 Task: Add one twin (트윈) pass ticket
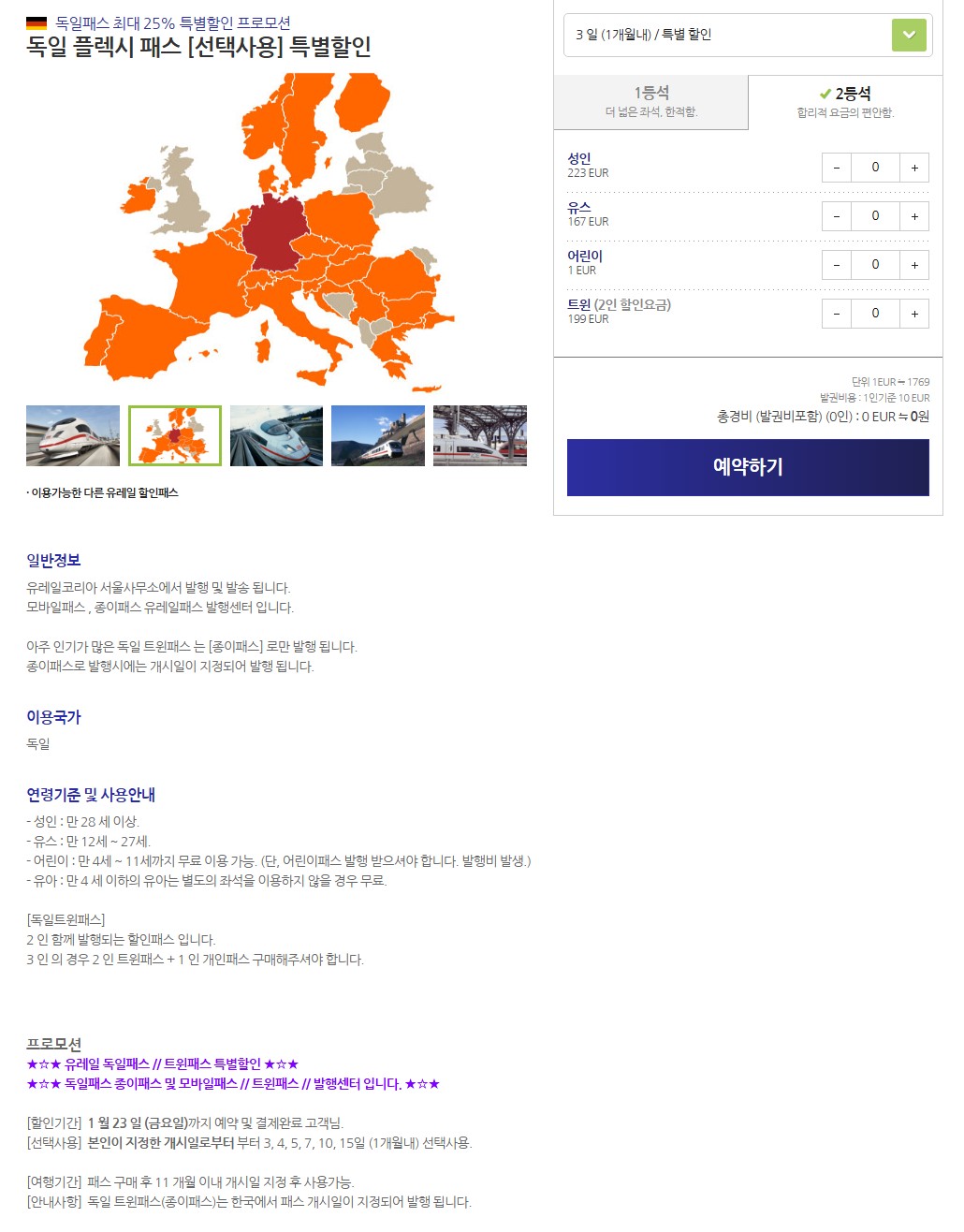(x=914, y=314)
